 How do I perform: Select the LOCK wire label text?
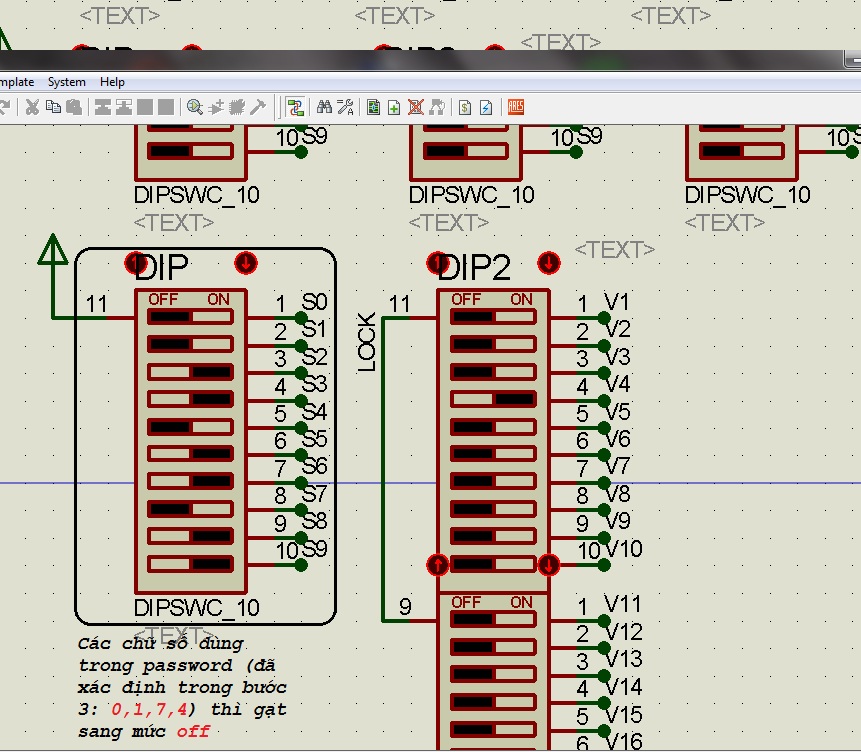coord(366,343)
